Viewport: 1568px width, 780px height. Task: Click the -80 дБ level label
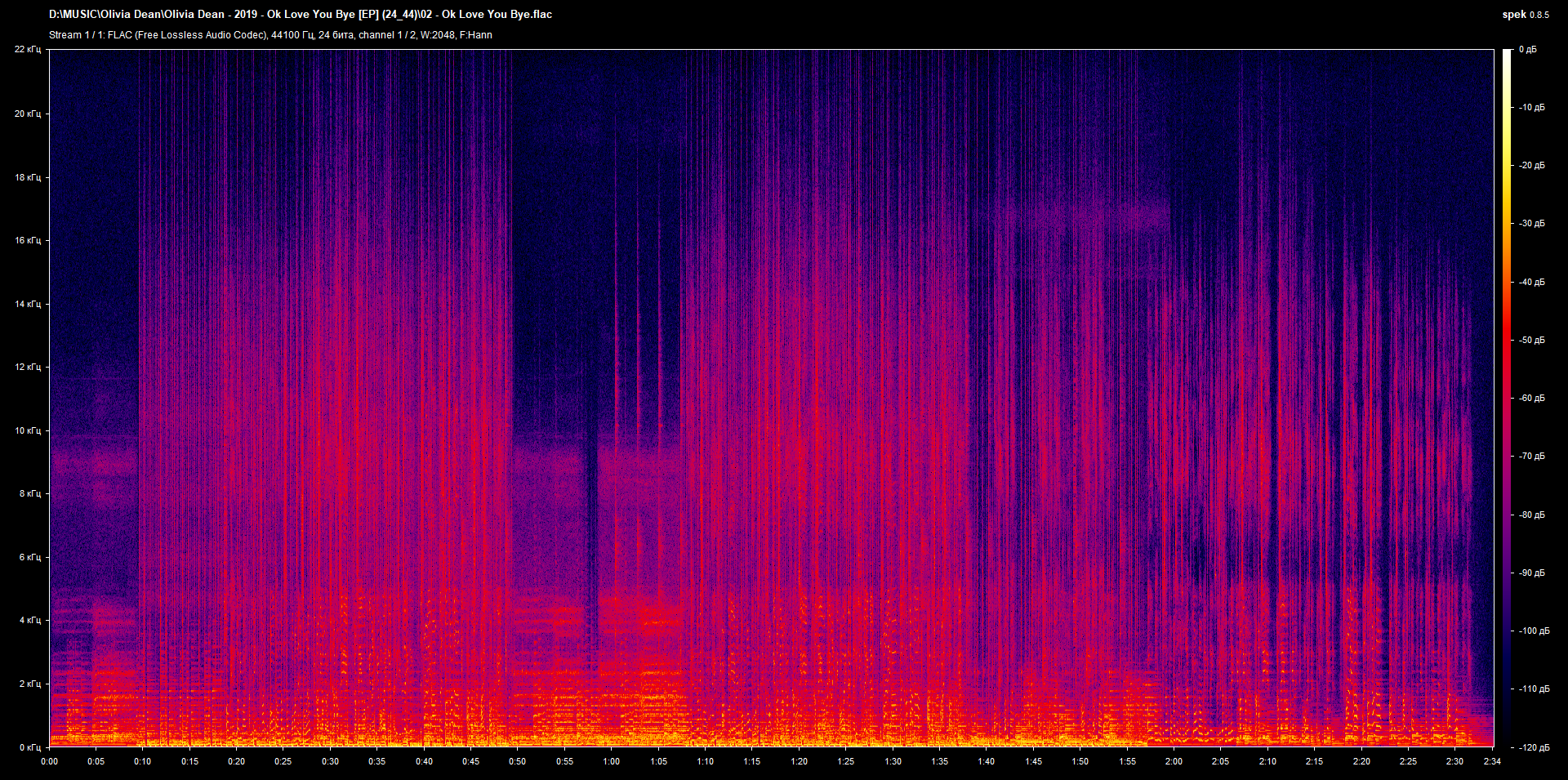(x=1532, y=515)
